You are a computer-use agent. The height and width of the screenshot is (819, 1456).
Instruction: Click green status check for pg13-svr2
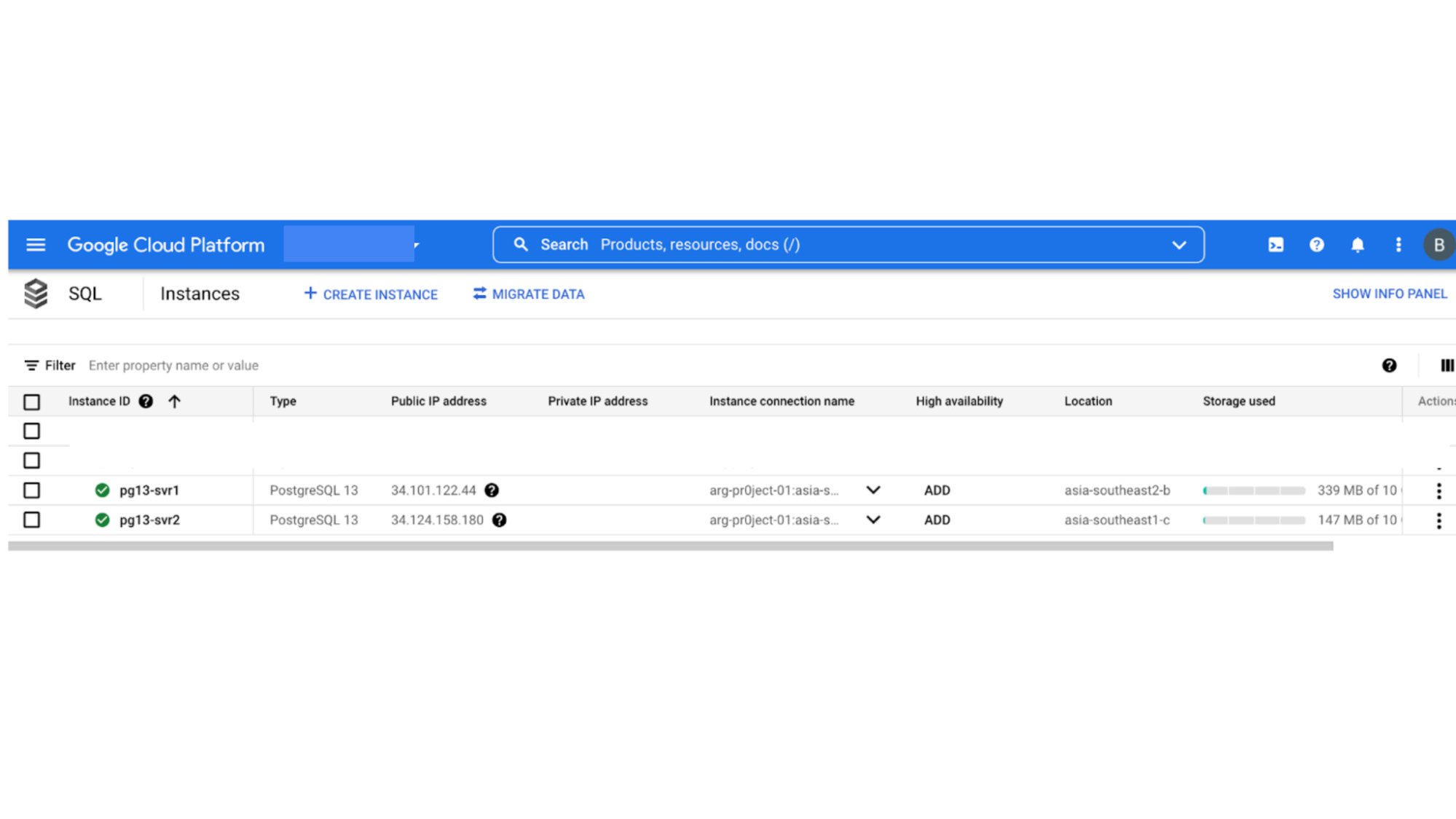[x=102, y=520]
